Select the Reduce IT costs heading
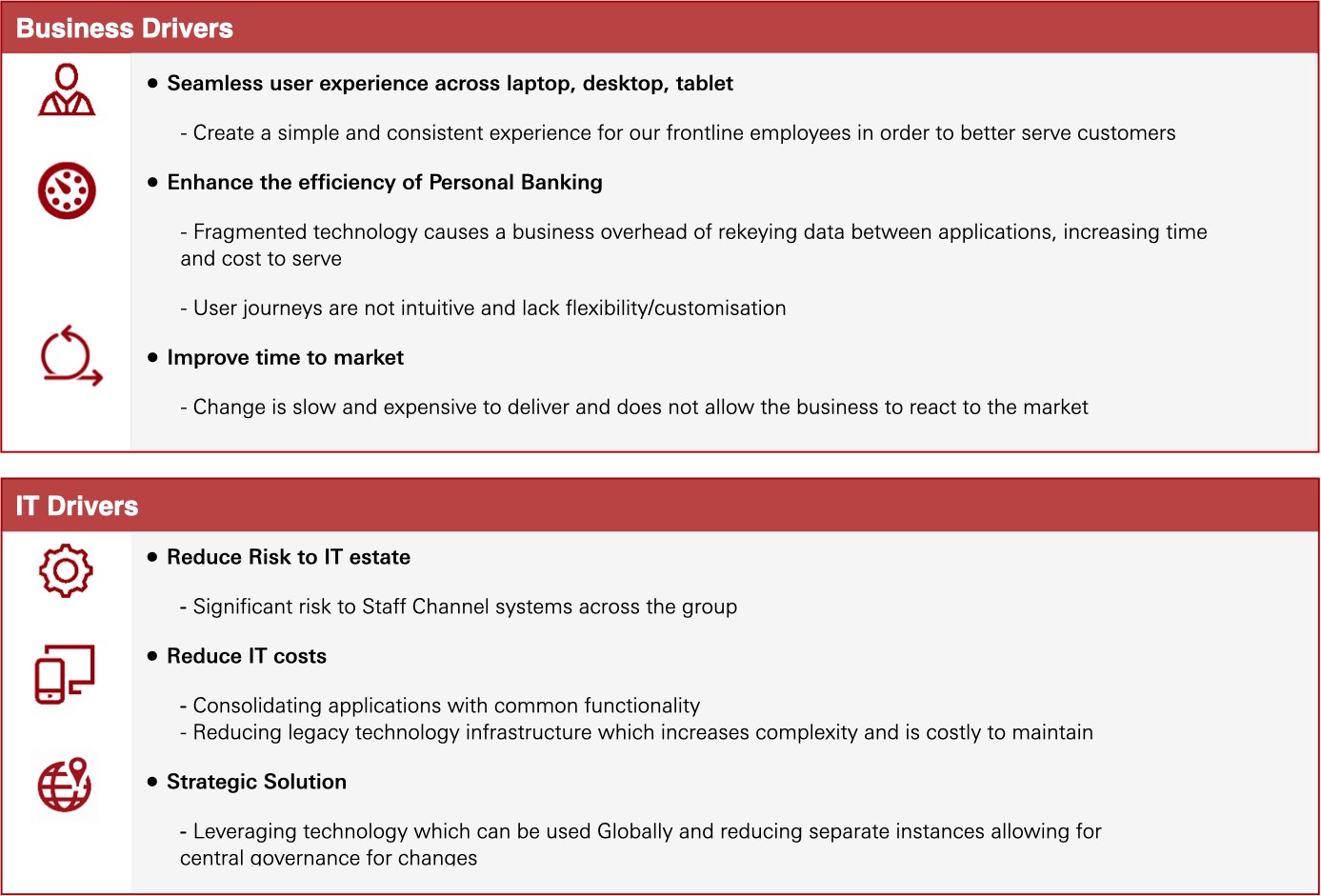Viewport: 1321px width, 896px height. pyautogui.click(x=247, y=657)
